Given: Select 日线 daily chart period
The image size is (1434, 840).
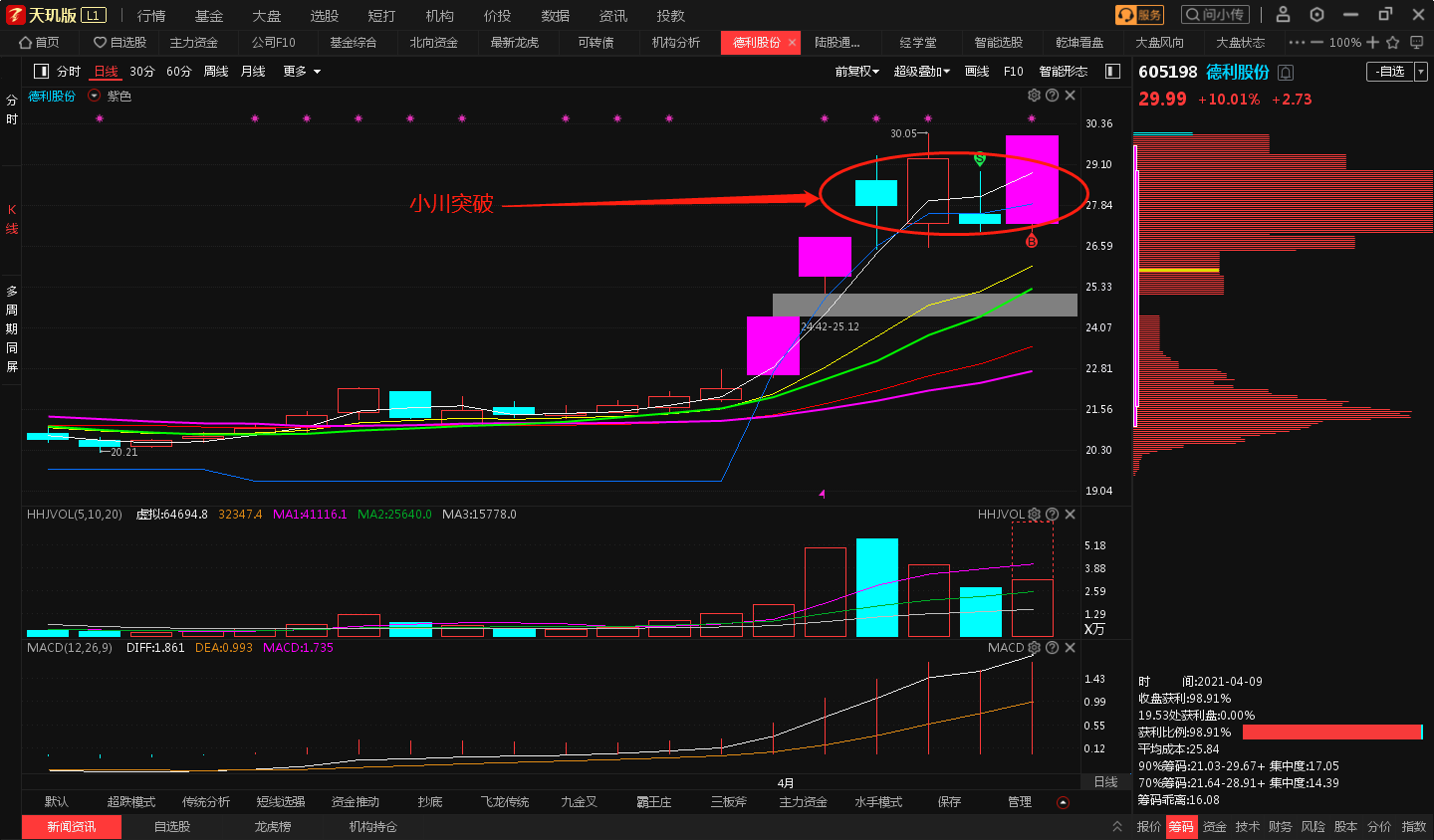Looking at the screenshot, I should pos(106,72).
